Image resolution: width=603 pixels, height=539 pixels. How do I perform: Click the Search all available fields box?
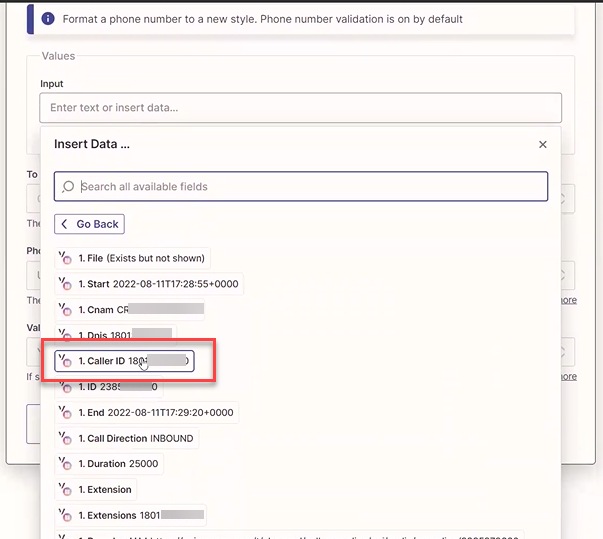[301, 186]
